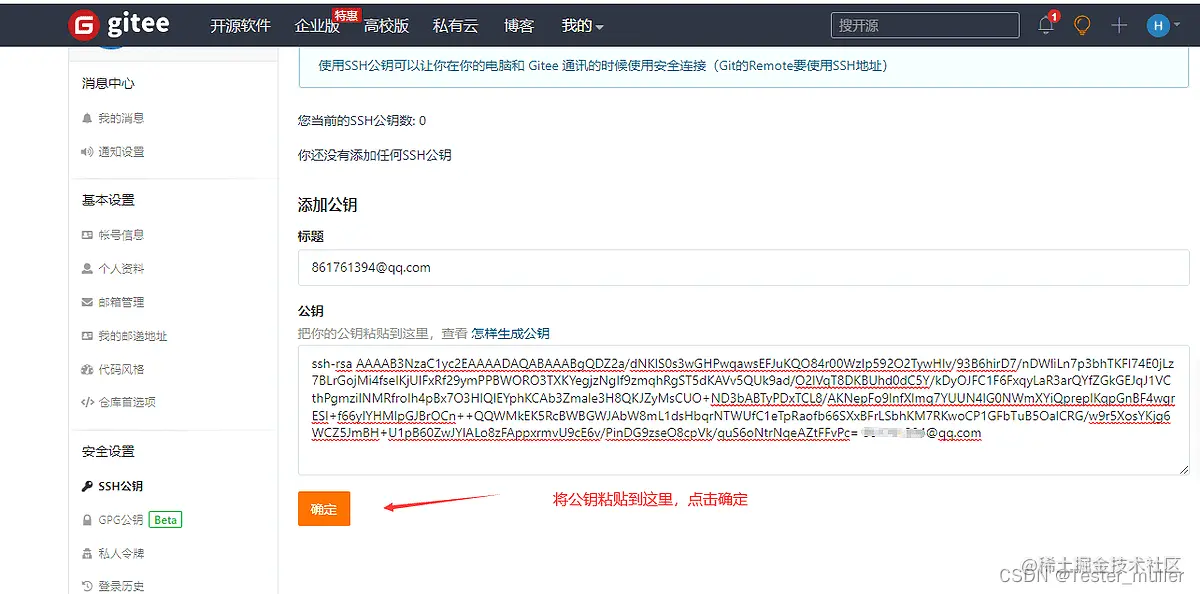Select 开源软件 in the top menu
1200x594 pixels.
tap(241, 25)
